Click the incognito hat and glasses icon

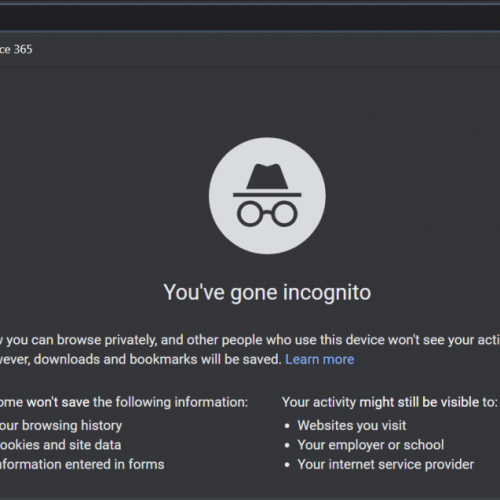pyautogui.click(x=267, y=196)
